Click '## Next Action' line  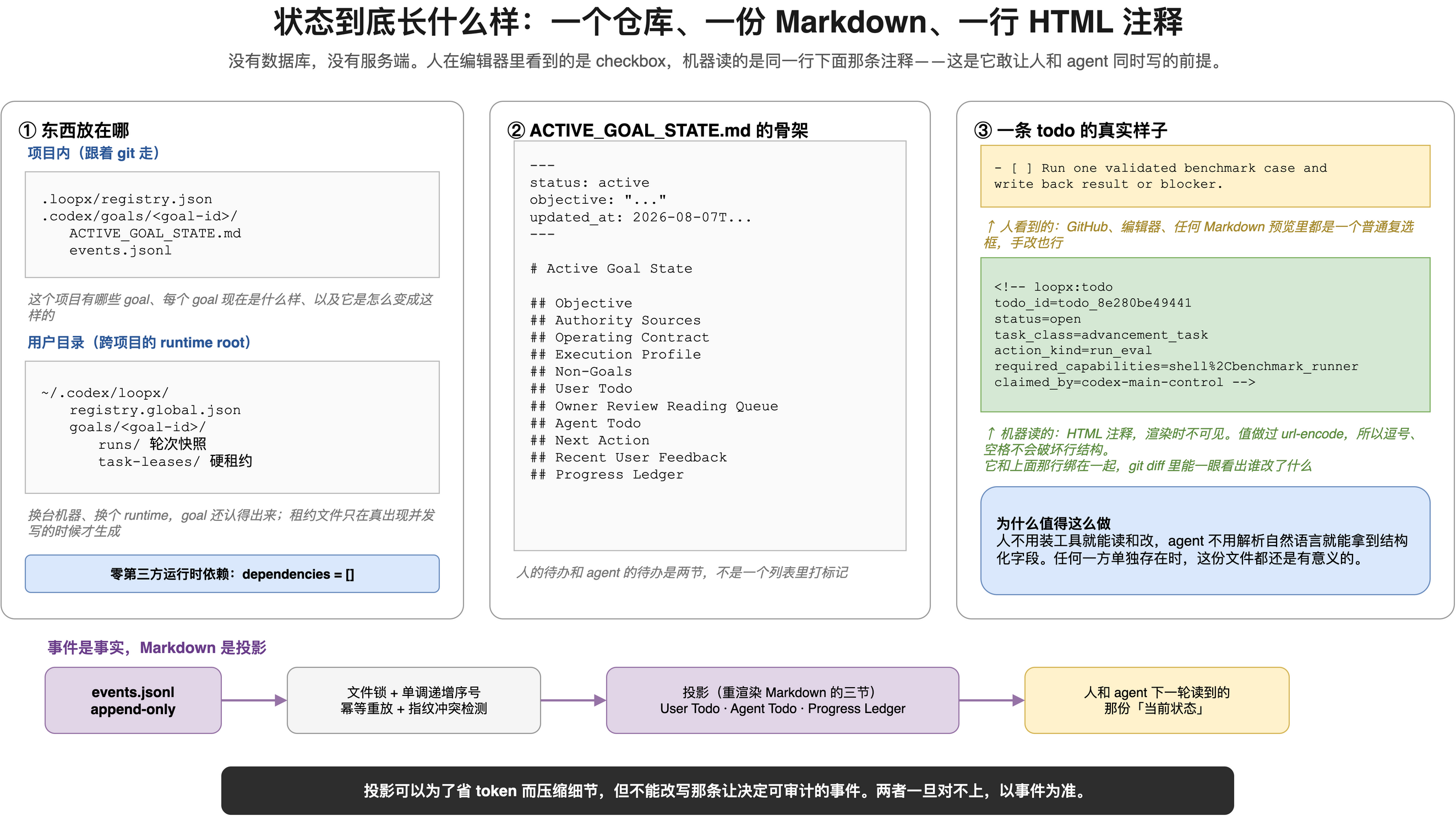(590, 440)
